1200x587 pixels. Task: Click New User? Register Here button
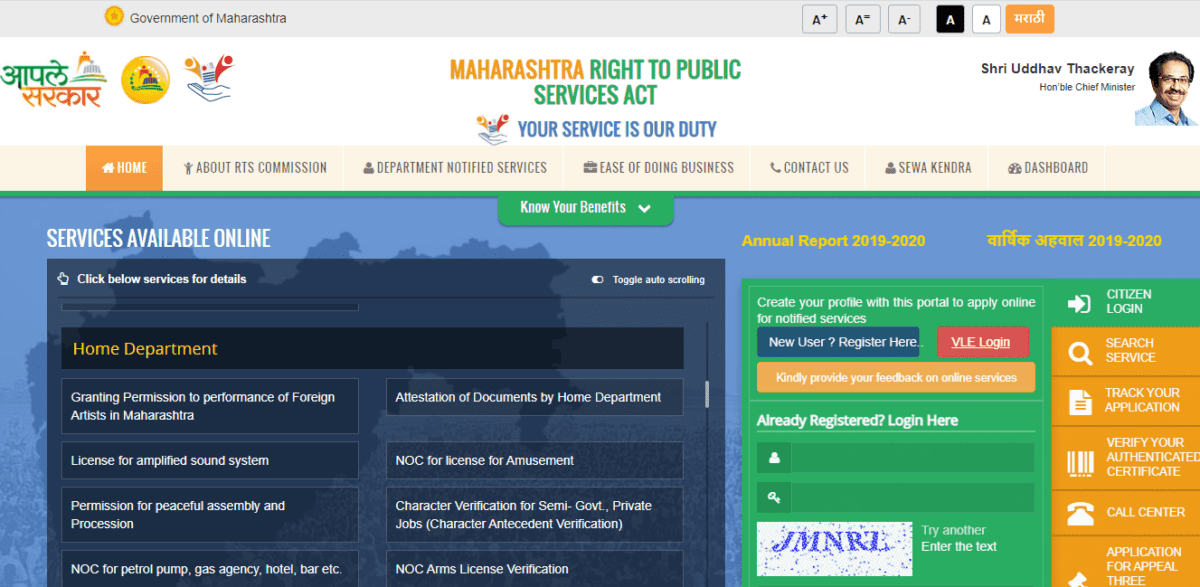pyautogui.click(x=838, y=342)
